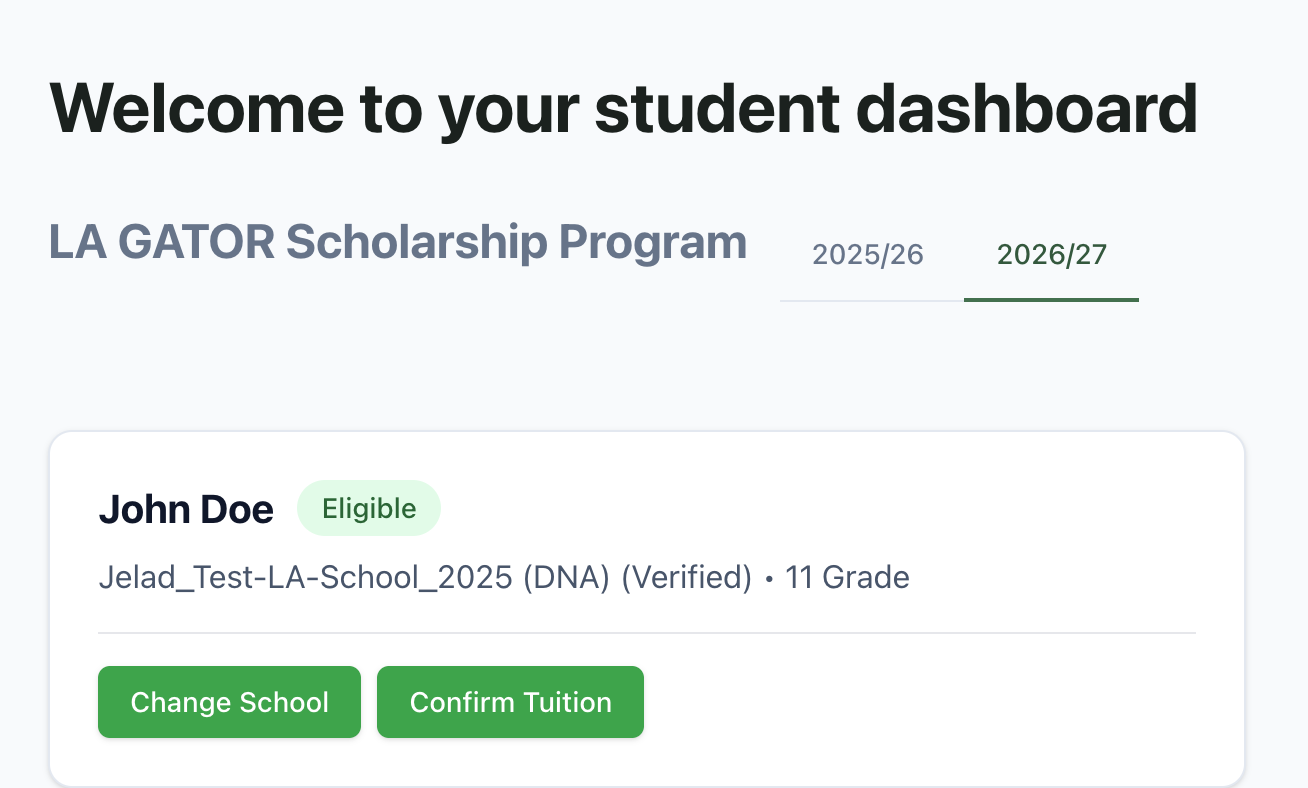Click the Confirm Tuition button
This screenshot has width=1308, height=788.
(510, 702)
